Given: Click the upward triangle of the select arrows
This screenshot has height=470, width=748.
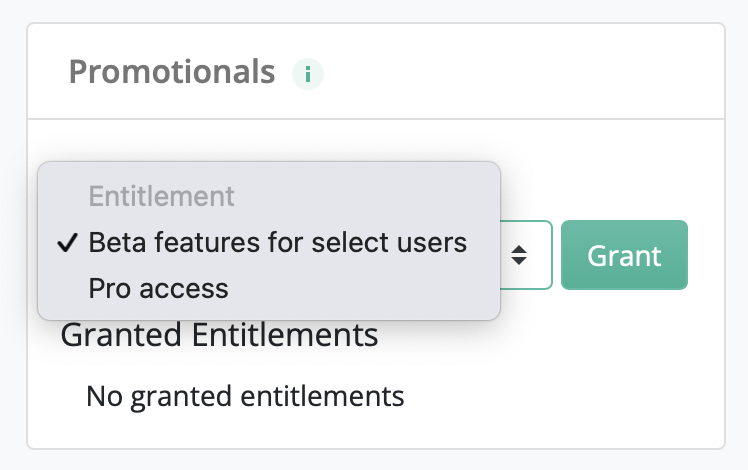Looking at the screenshot, I should [519, 249].
